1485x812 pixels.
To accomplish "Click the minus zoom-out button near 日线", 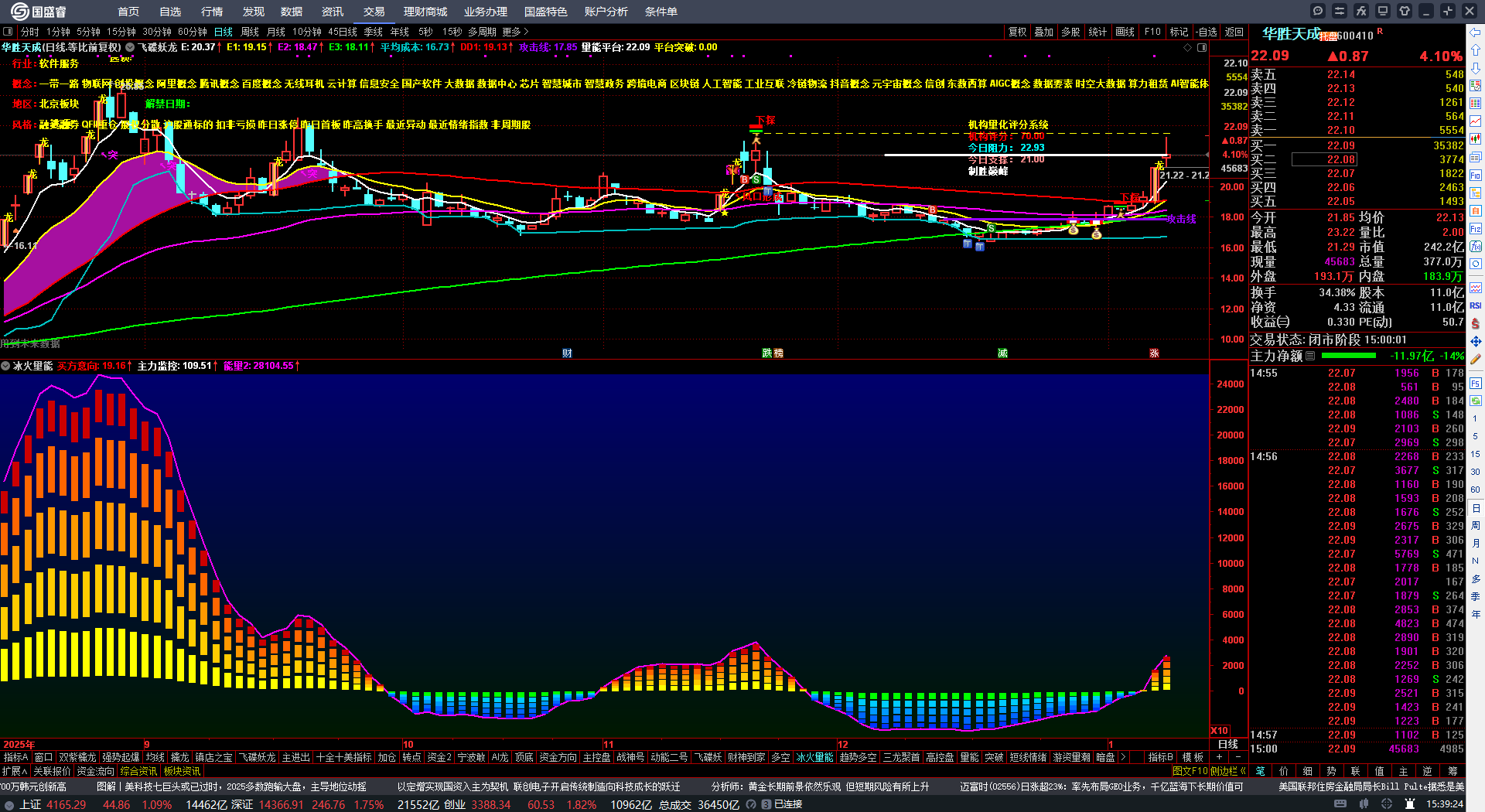I will coord(1238,757).
